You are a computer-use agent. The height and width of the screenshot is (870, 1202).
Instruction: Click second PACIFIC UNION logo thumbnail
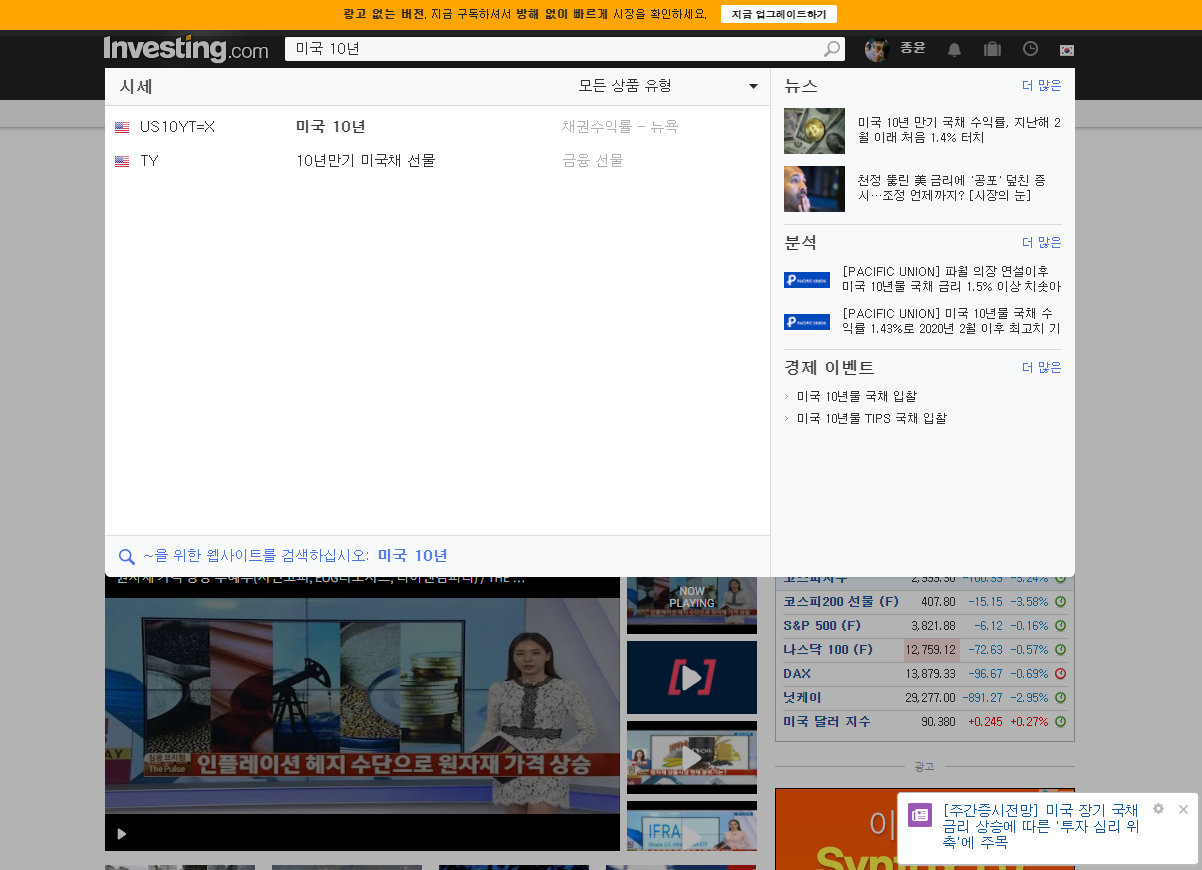point(807,322)
